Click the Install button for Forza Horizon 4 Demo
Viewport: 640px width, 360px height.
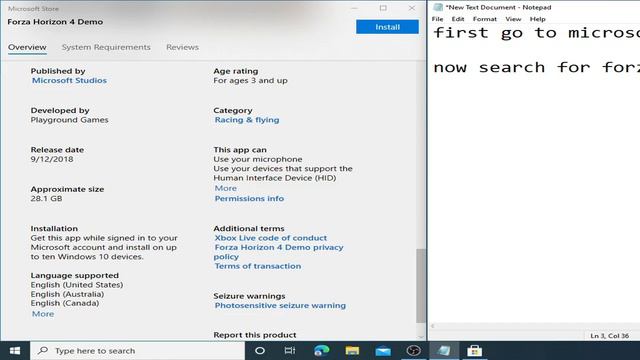click(387, 27)
